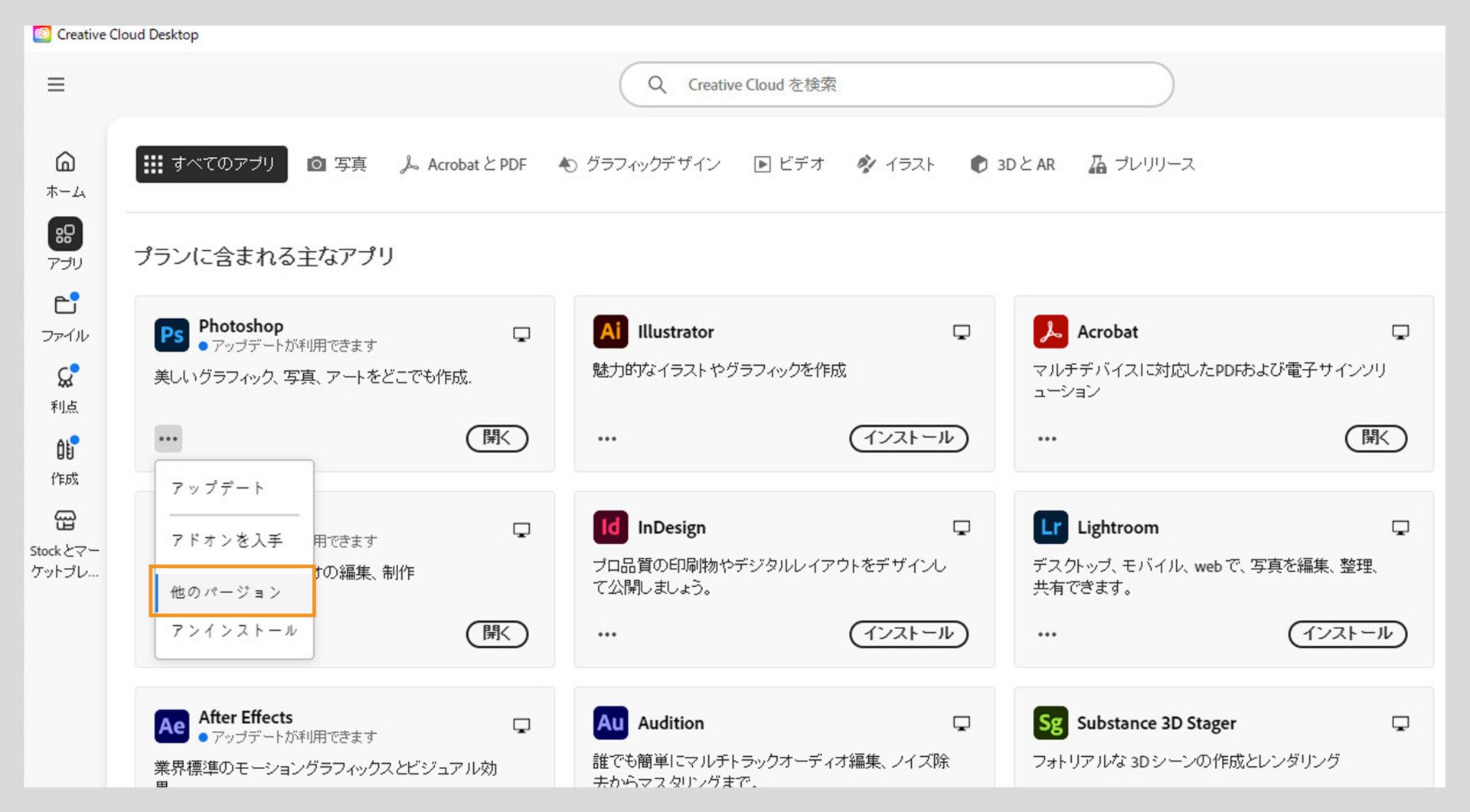
Task: Choose アドオンを入手 from the Photoshop menu
Action: pyautogui.click(x=234, y=540)
